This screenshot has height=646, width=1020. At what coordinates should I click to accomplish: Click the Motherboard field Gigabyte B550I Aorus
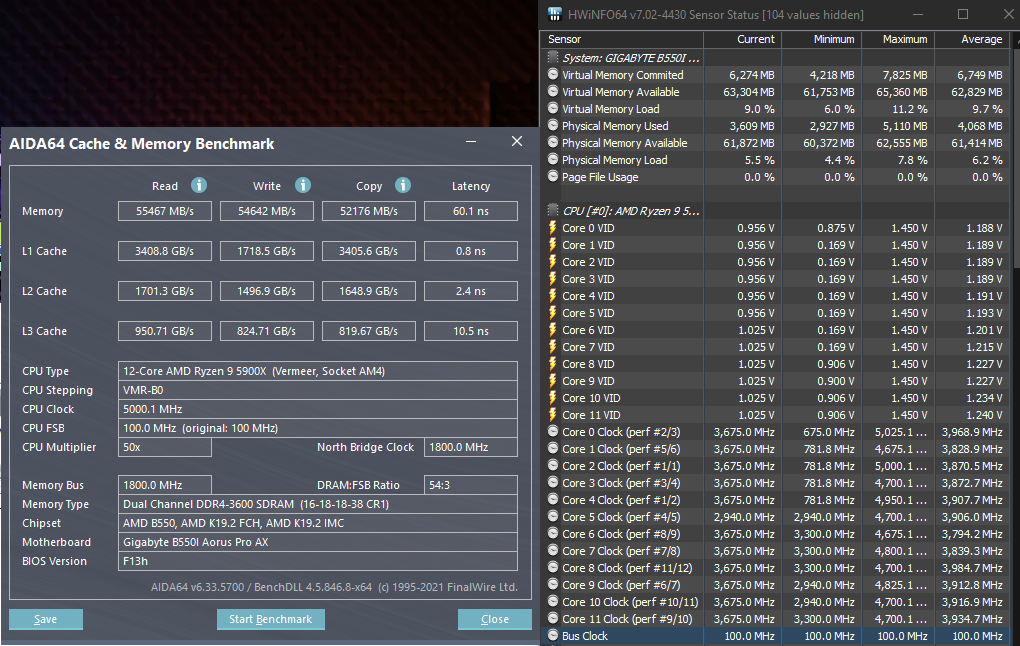(x=317, y=542)
